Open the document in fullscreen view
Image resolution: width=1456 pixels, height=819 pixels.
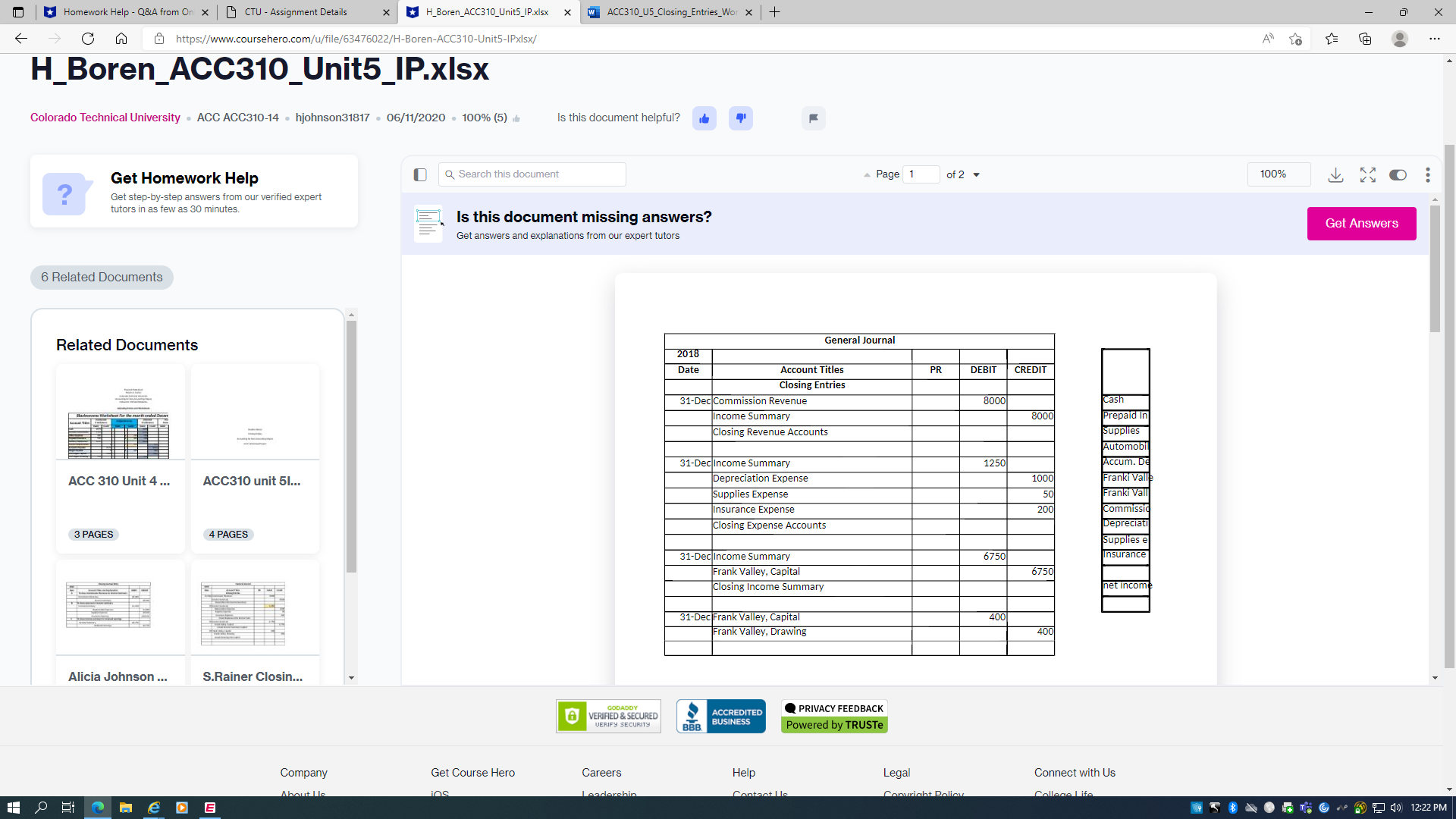[1367, 175]
